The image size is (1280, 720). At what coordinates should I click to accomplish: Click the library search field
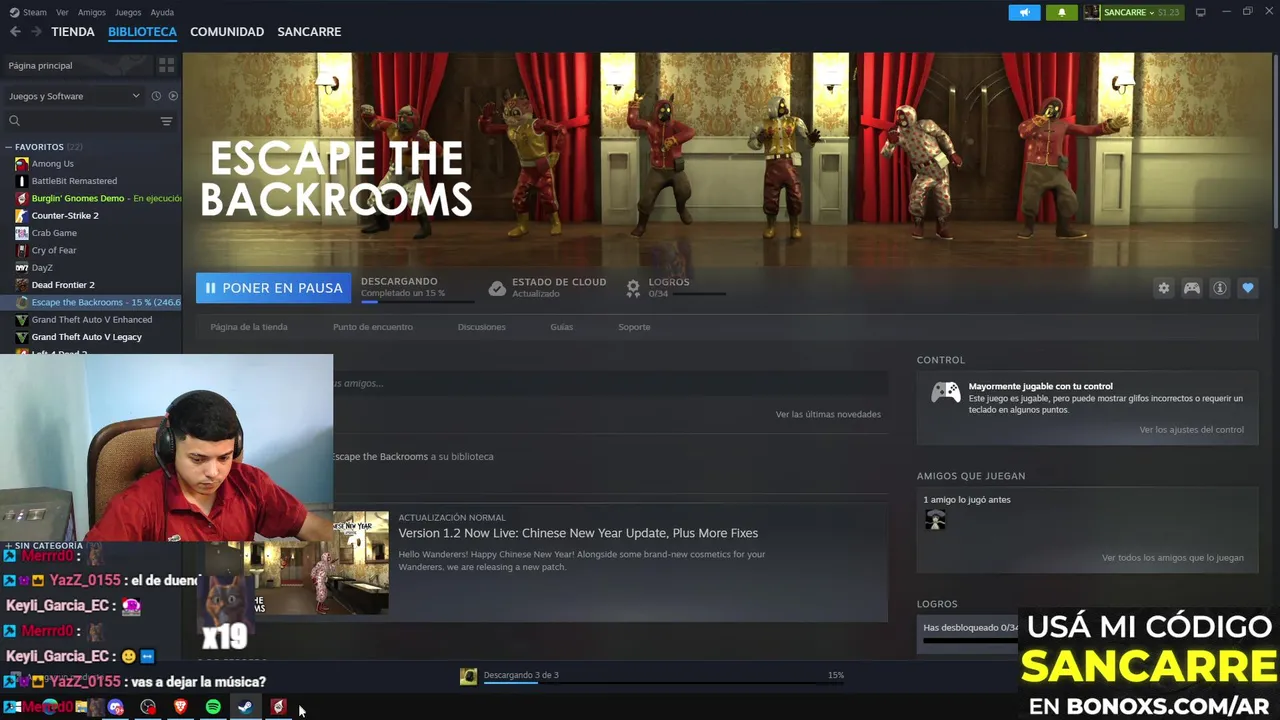82,121
